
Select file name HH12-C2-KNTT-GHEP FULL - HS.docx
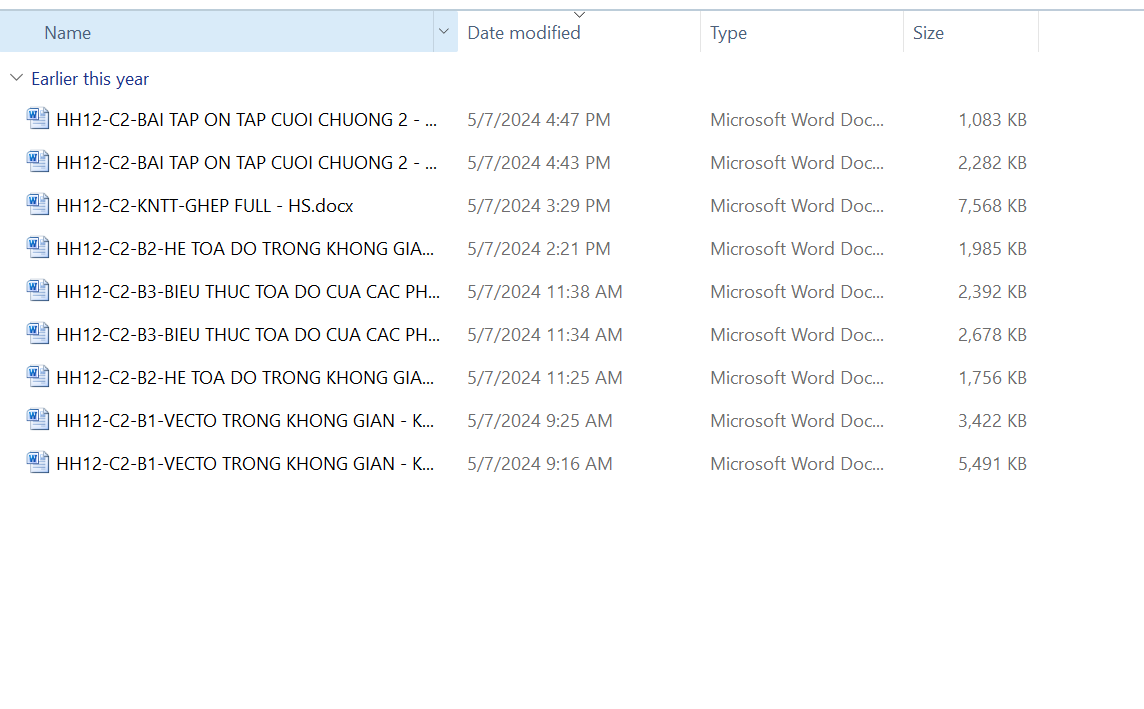point(205,206)
